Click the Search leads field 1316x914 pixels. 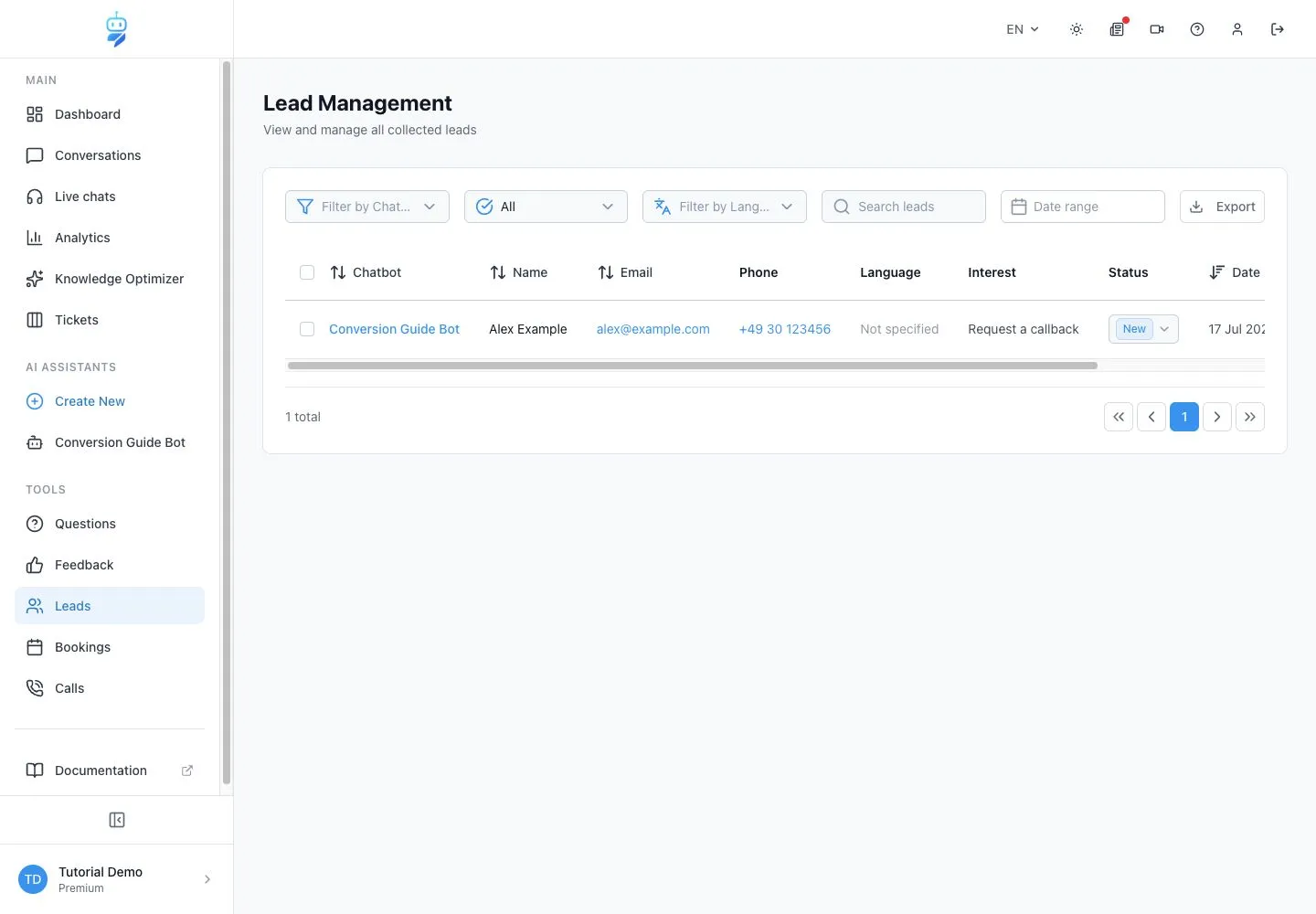pos(904,207)
